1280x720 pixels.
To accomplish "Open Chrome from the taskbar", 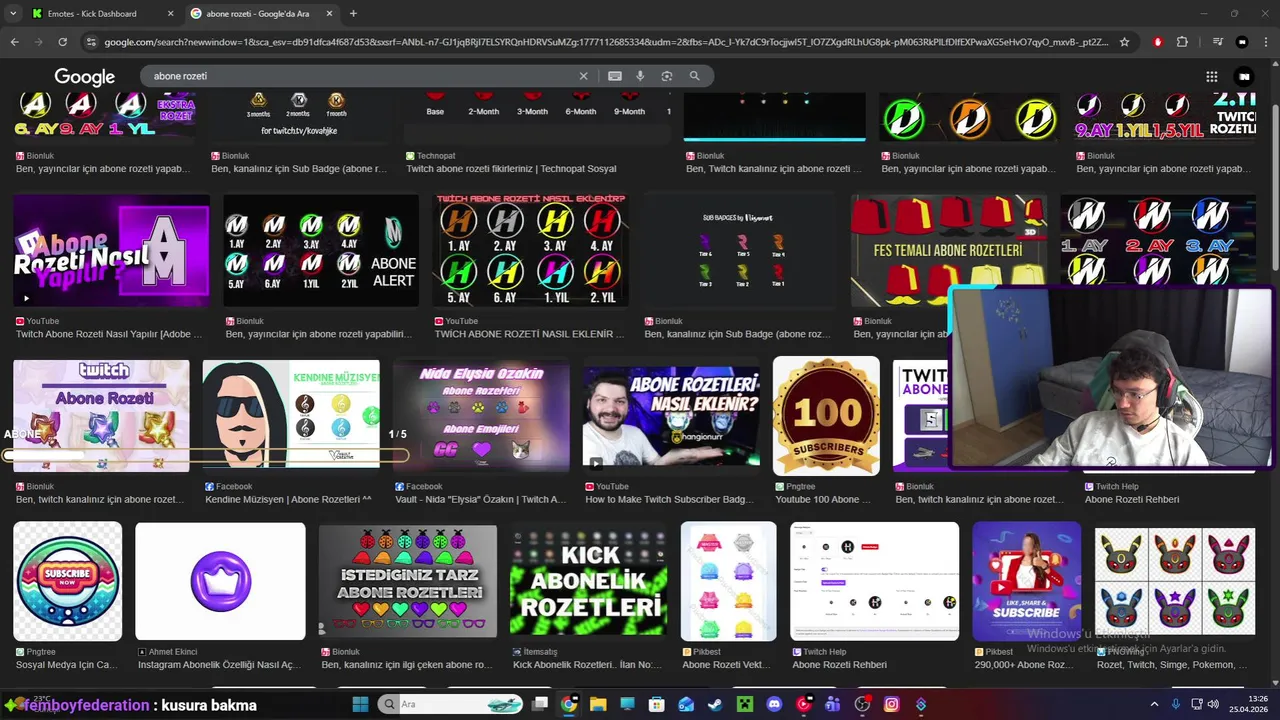I will pos(569,704).
